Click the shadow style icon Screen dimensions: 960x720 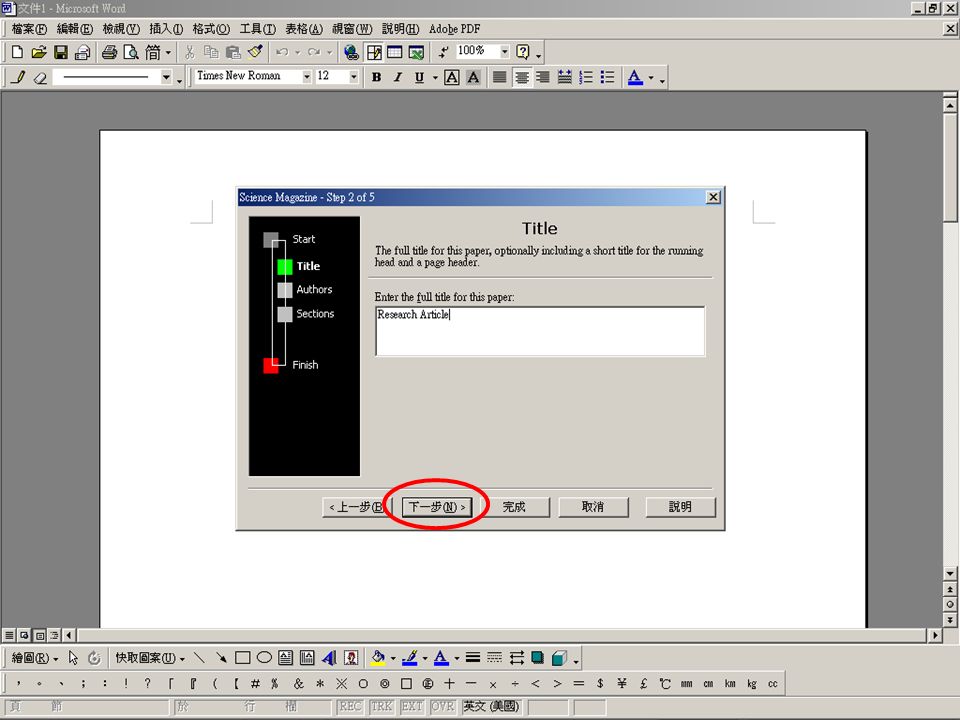coord(538,658)
